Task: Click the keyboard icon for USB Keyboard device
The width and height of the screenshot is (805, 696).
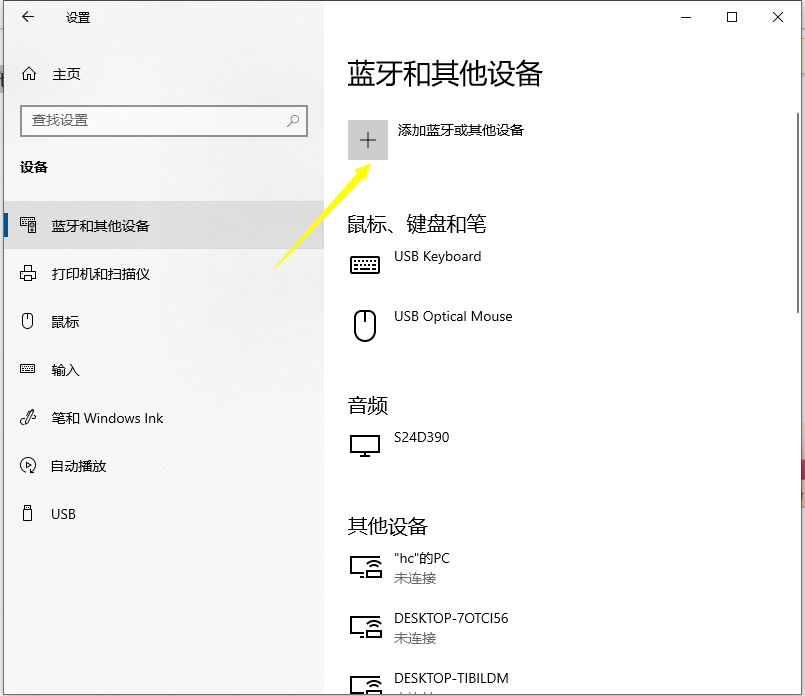Action: (x=365, y=264)
